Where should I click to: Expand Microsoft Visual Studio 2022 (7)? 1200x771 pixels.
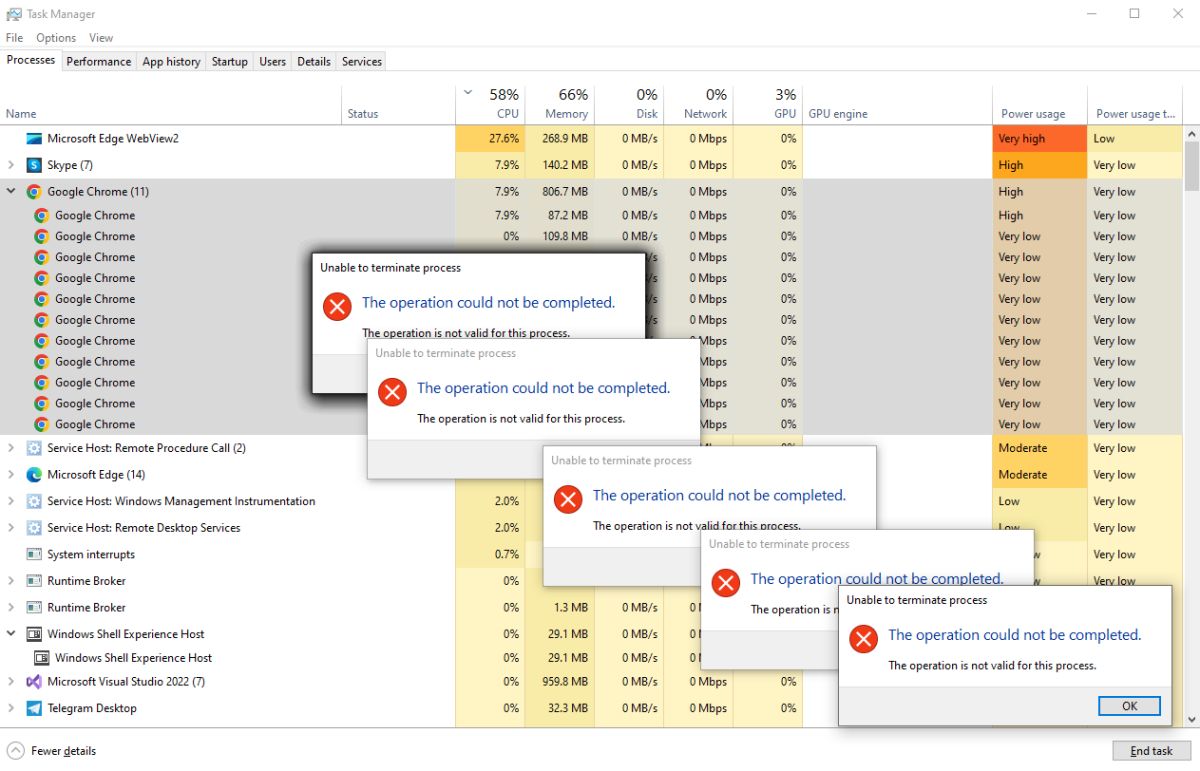pos(11,681)
